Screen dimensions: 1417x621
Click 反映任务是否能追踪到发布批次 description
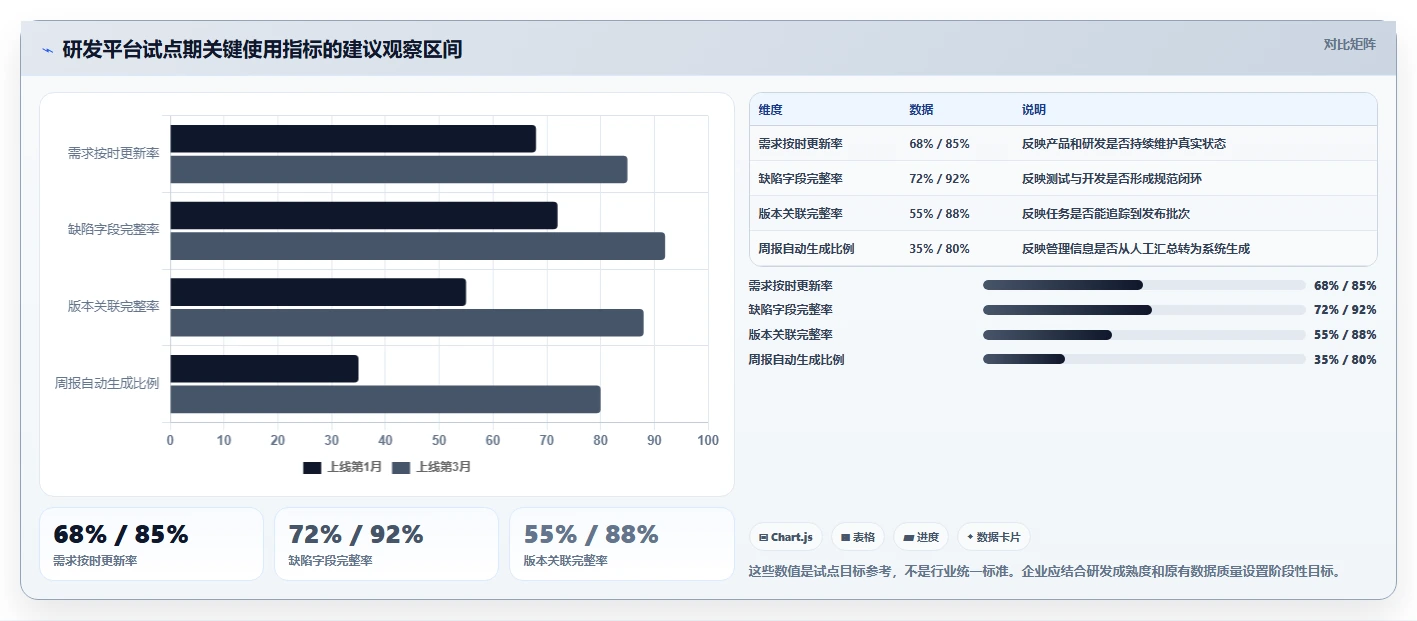(x=1105, y=214)
